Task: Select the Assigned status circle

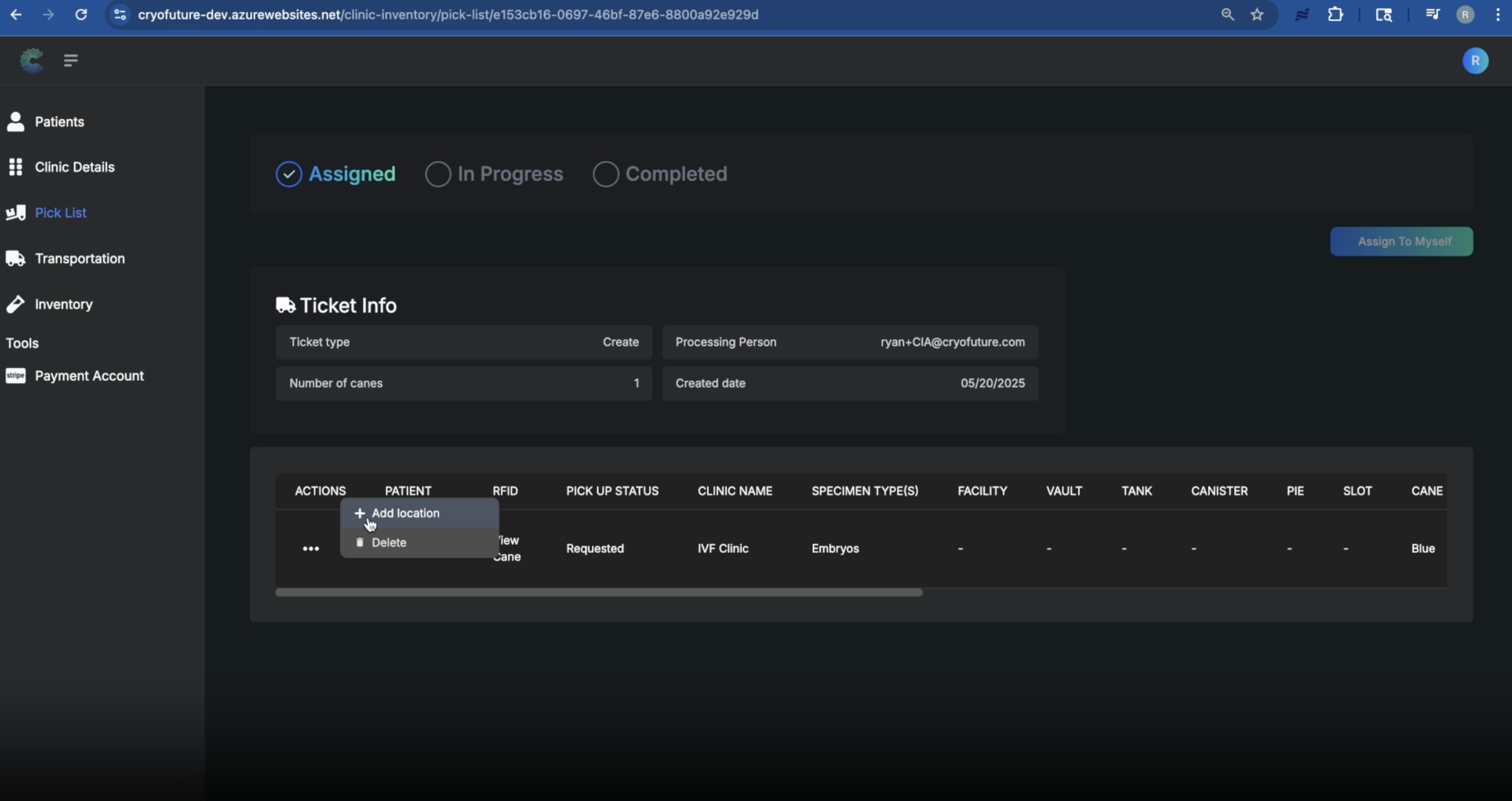Action: point(289,174)
